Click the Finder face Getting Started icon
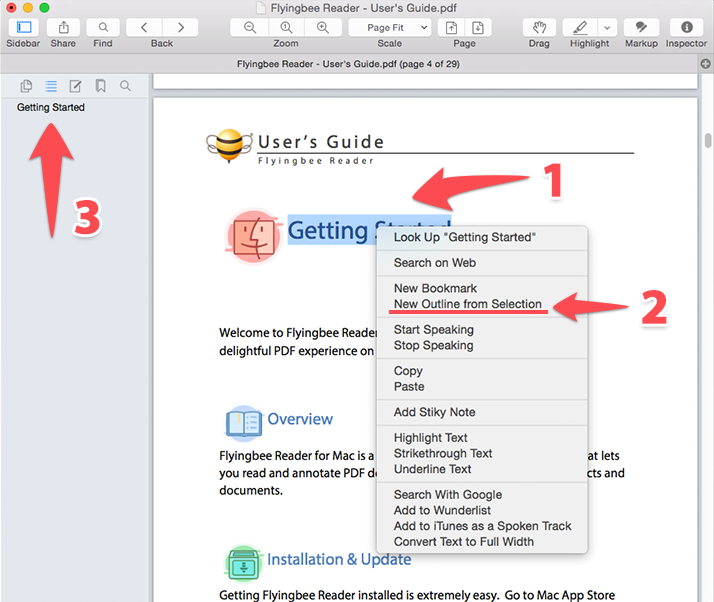 pyautogui.click(x=254, y=237)
